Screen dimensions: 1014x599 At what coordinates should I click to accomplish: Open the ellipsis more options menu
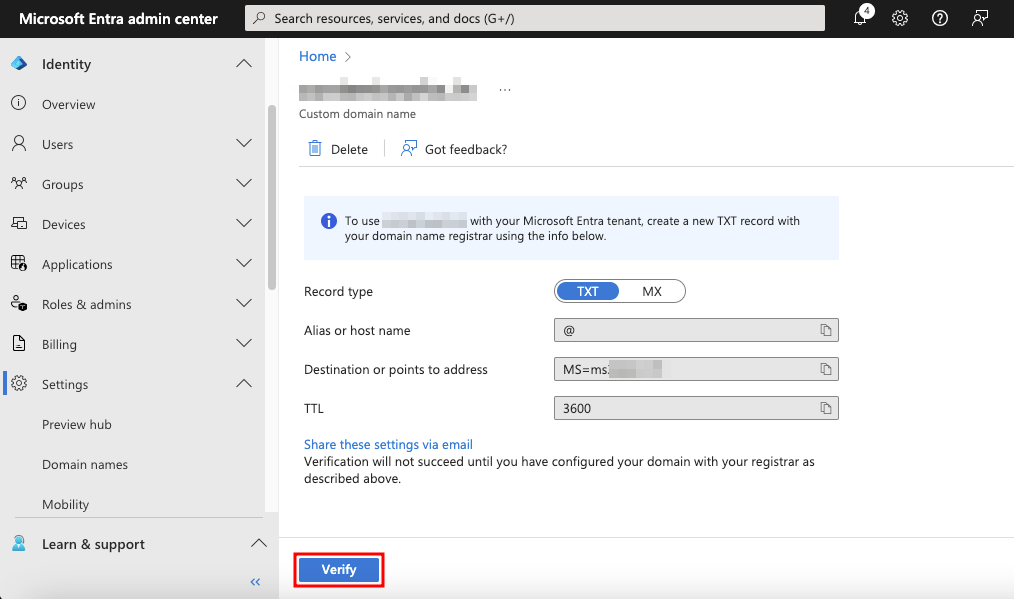pyautogui.click(x=505, y=90)
